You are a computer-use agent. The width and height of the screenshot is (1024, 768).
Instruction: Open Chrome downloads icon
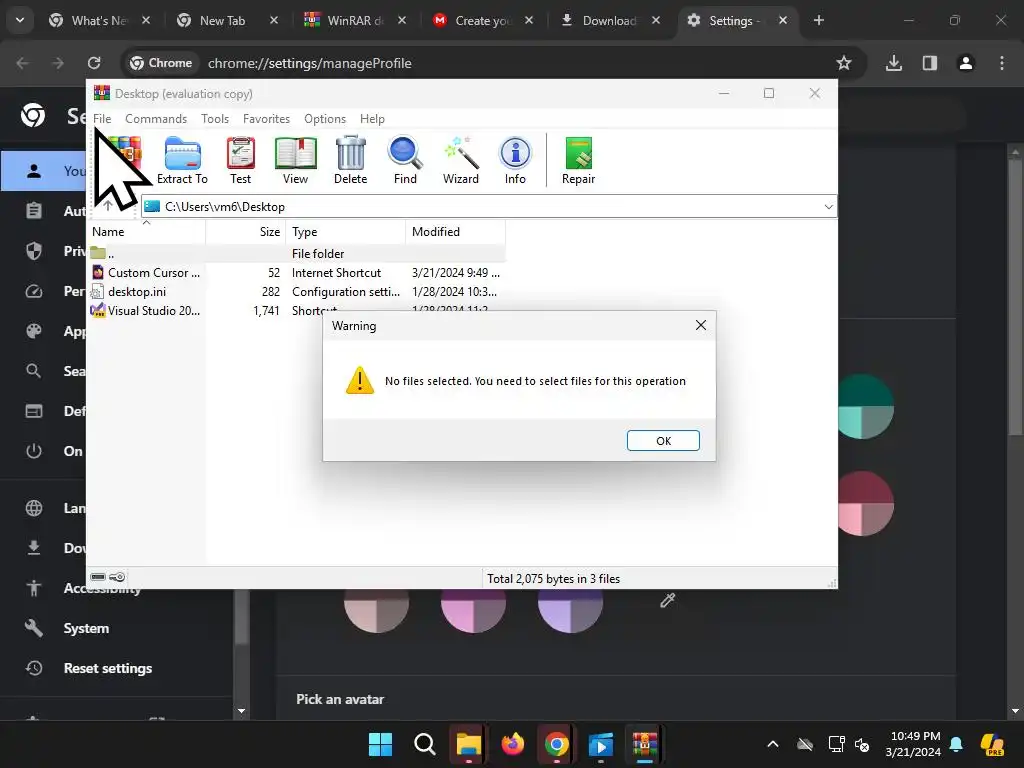pyautogui.click(x=894, y=63)
